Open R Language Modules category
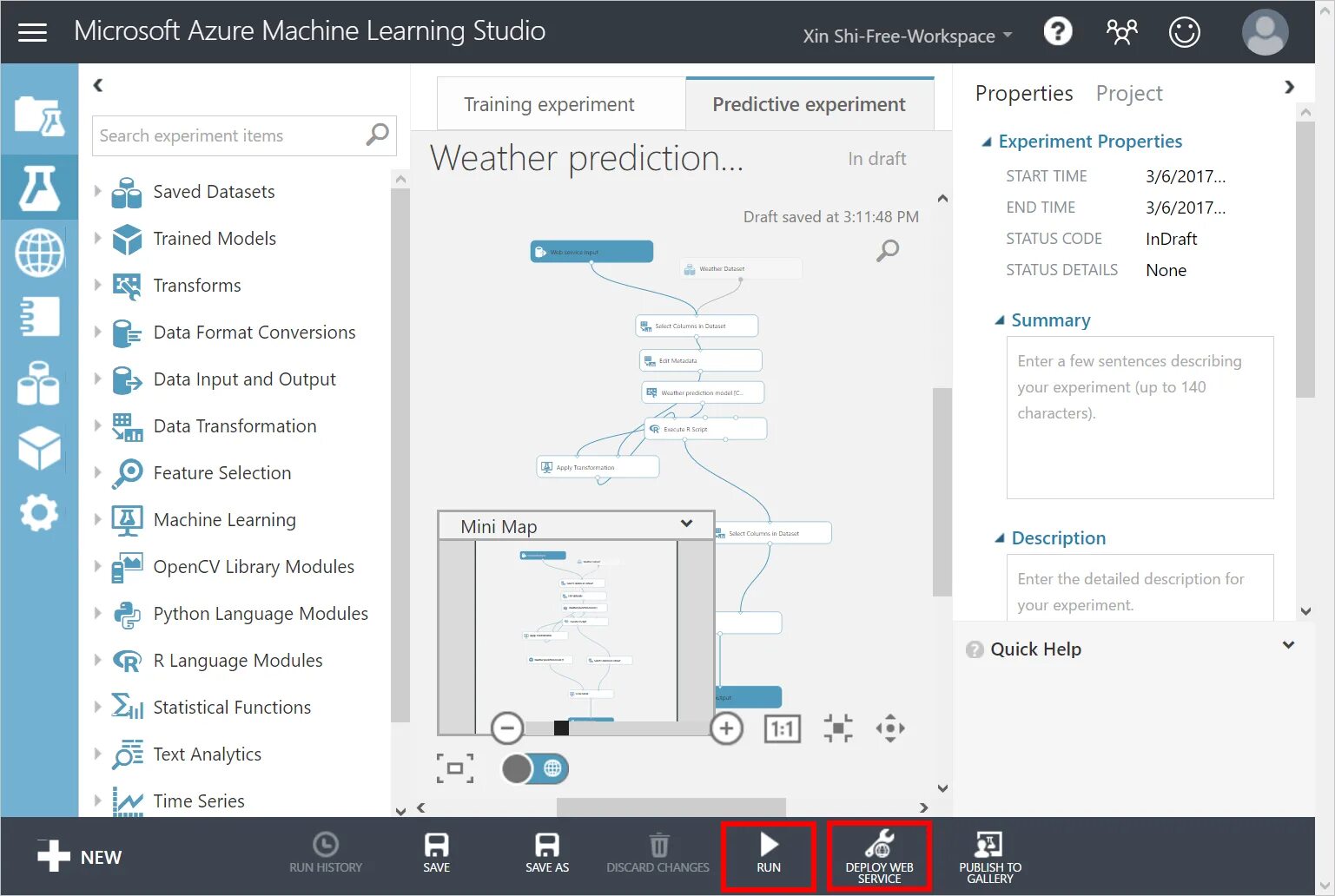The image size is (1335, 896). click(237, 660)
